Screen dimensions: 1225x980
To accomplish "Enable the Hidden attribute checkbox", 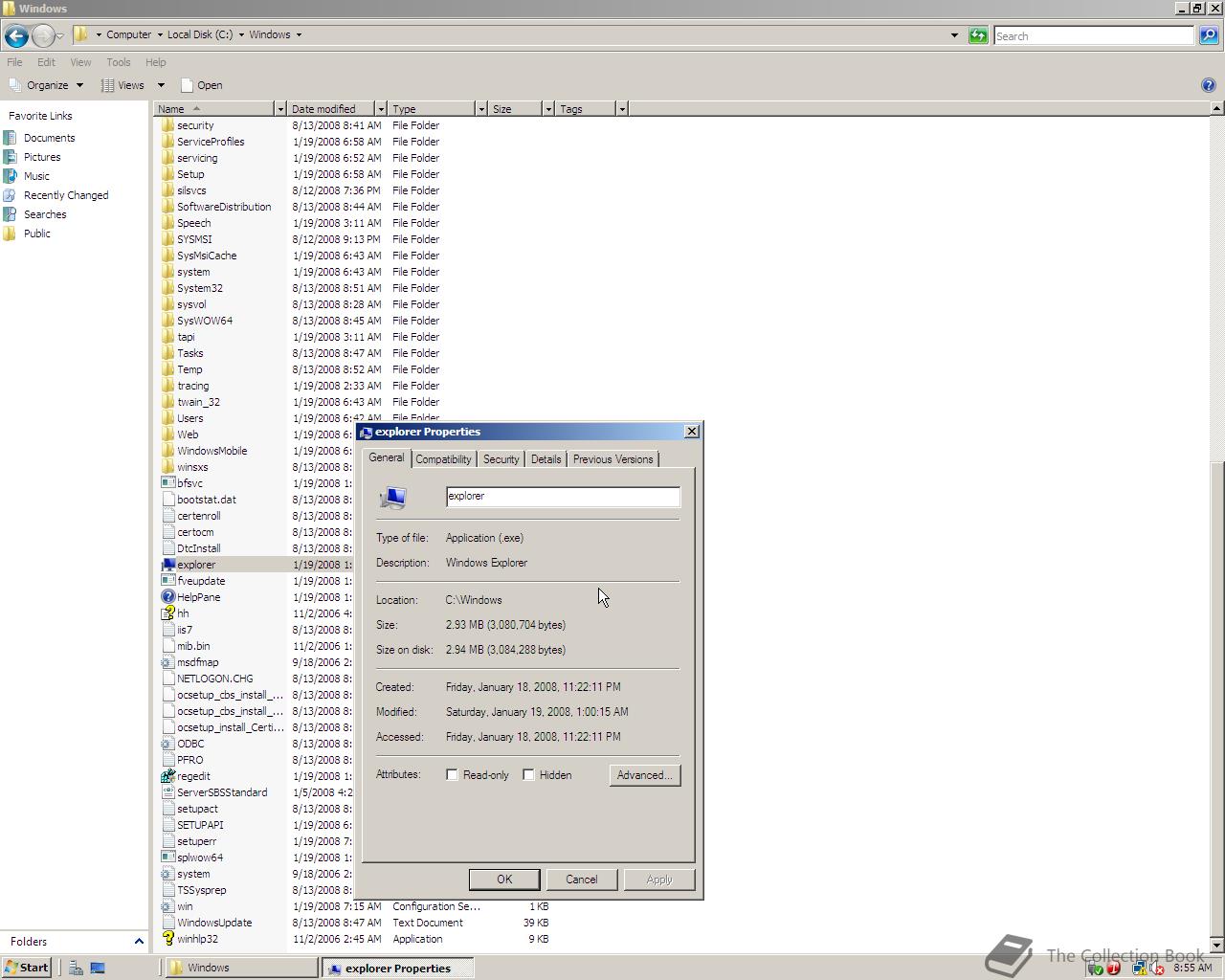I will (x=528, y=775).
